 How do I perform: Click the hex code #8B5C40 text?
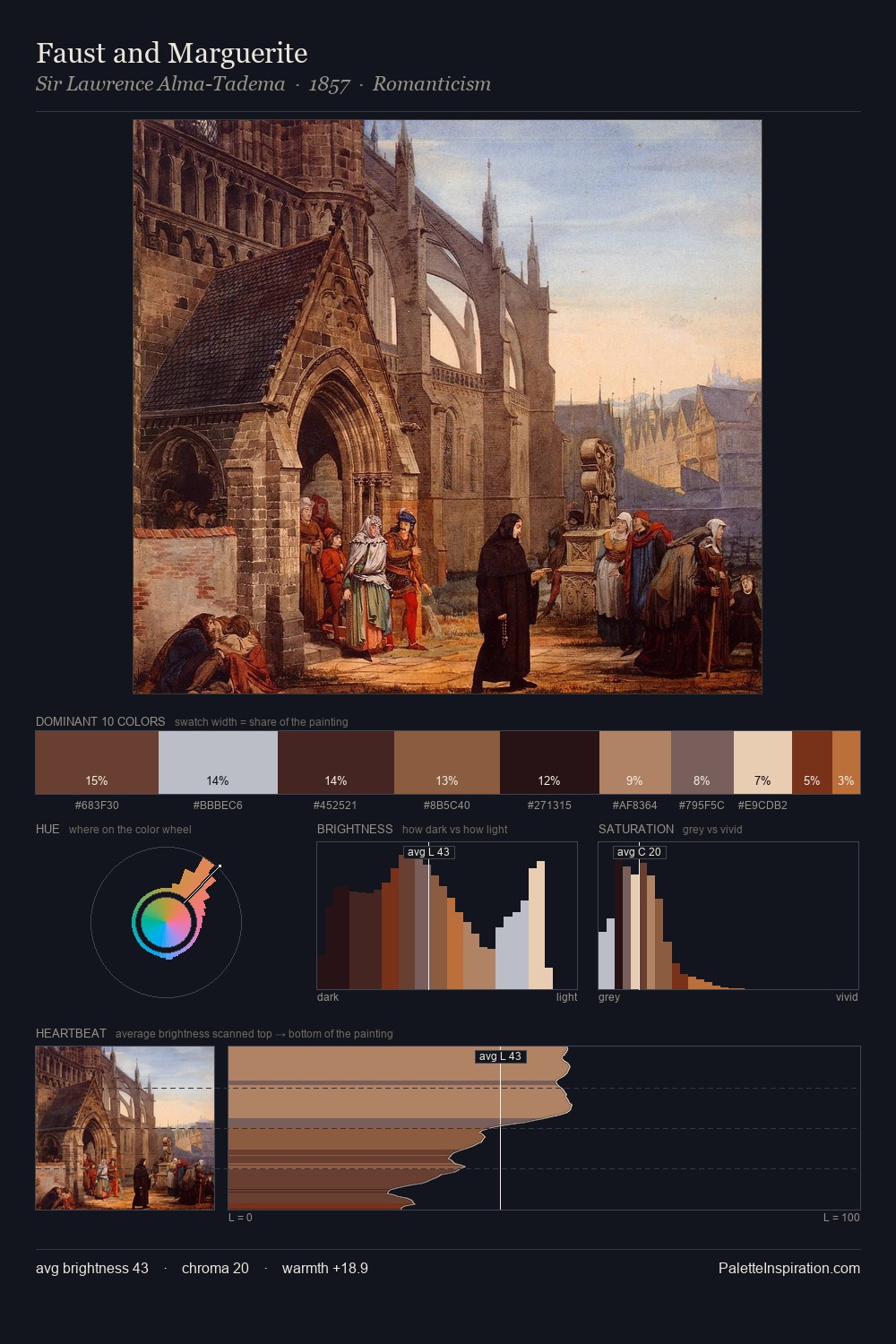[x=447, y=806]
